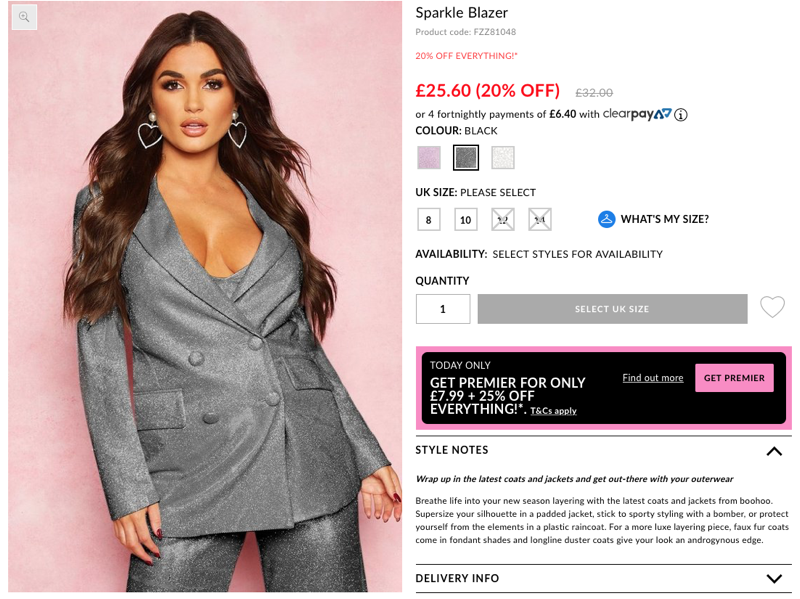
Task: Select UK size 10
Action: pos(466,220)
